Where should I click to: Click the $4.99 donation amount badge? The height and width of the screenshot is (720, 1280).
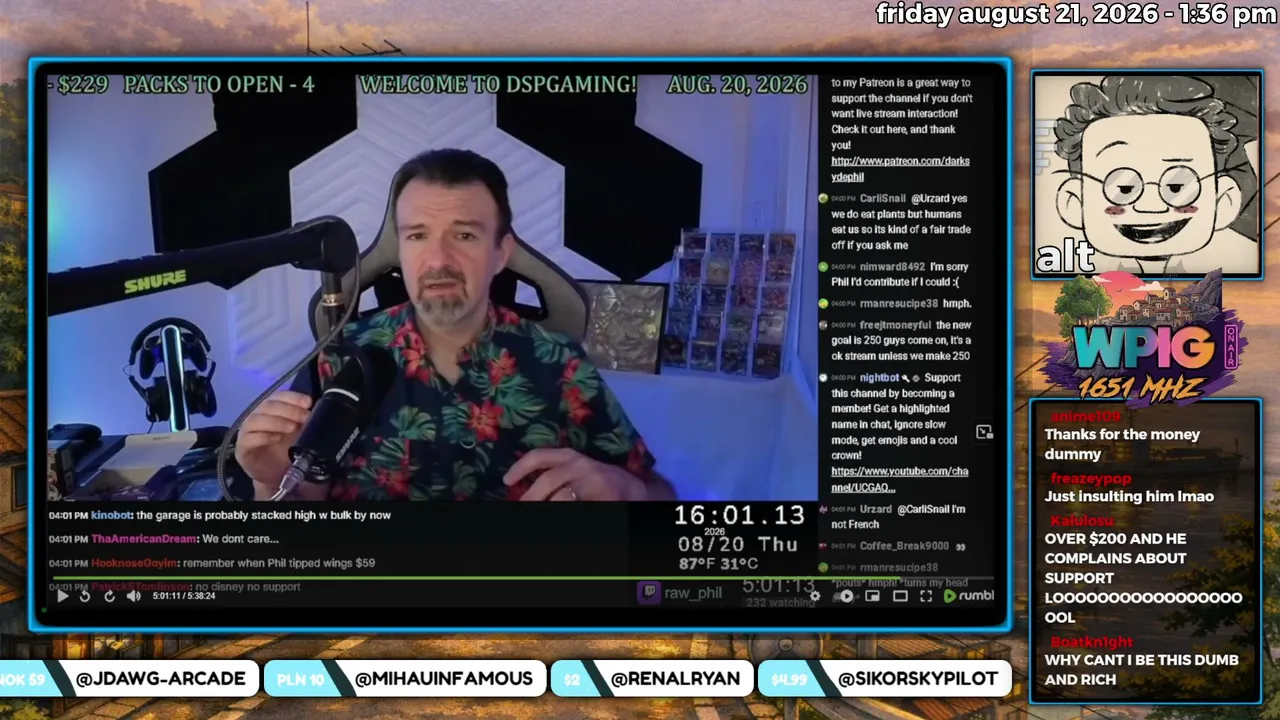(x=789, y=679)
